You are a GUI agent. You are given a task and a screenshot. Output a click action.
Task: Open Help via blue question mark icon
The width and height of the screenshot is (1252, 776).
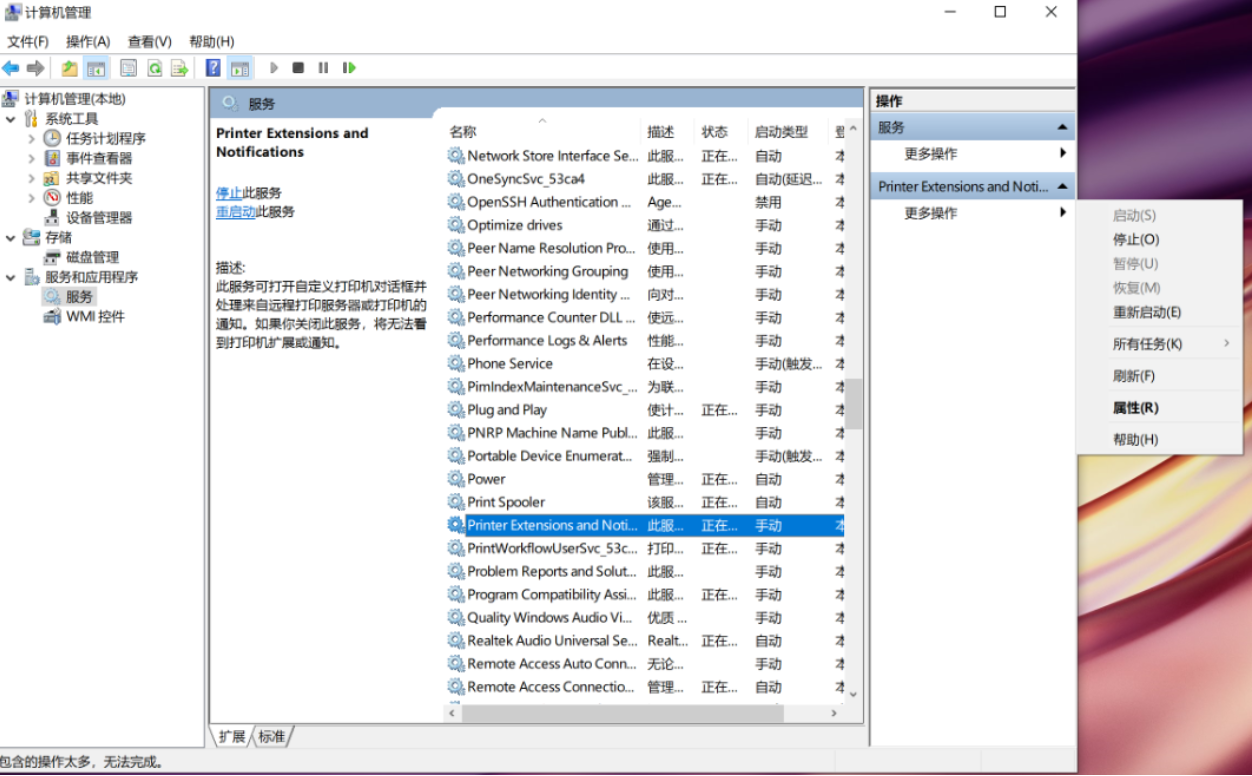pos(213,68)
